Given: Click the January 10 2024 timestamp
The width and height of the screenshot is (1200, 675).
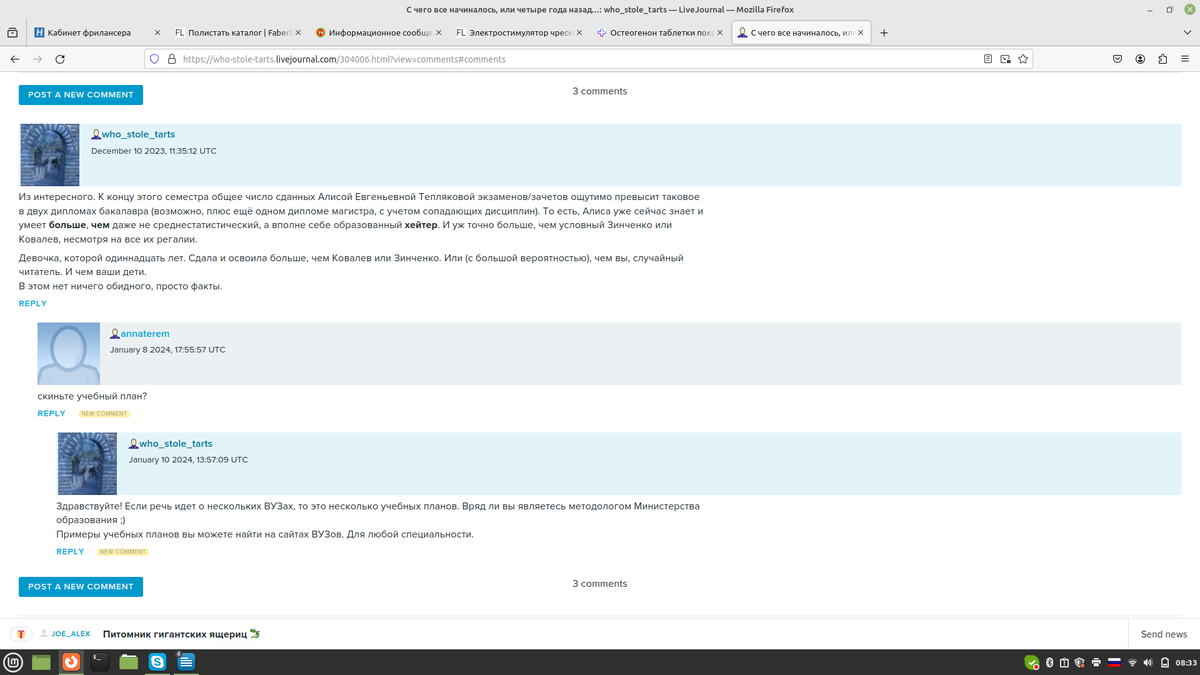Looking at the screenshot, I should click(188, 460).
